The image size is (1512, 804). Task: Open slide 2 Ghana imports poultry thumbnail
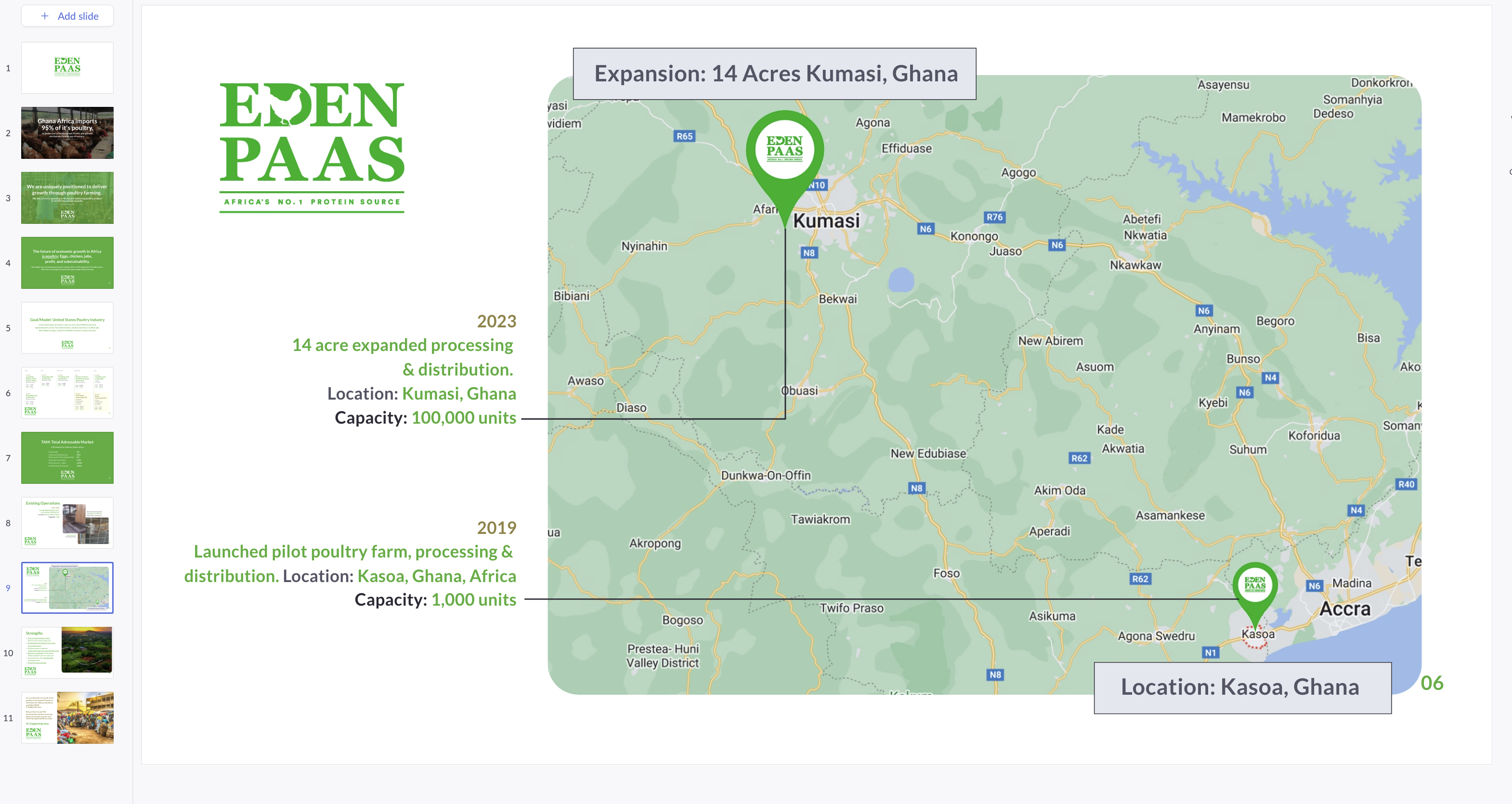click(67, 132)
